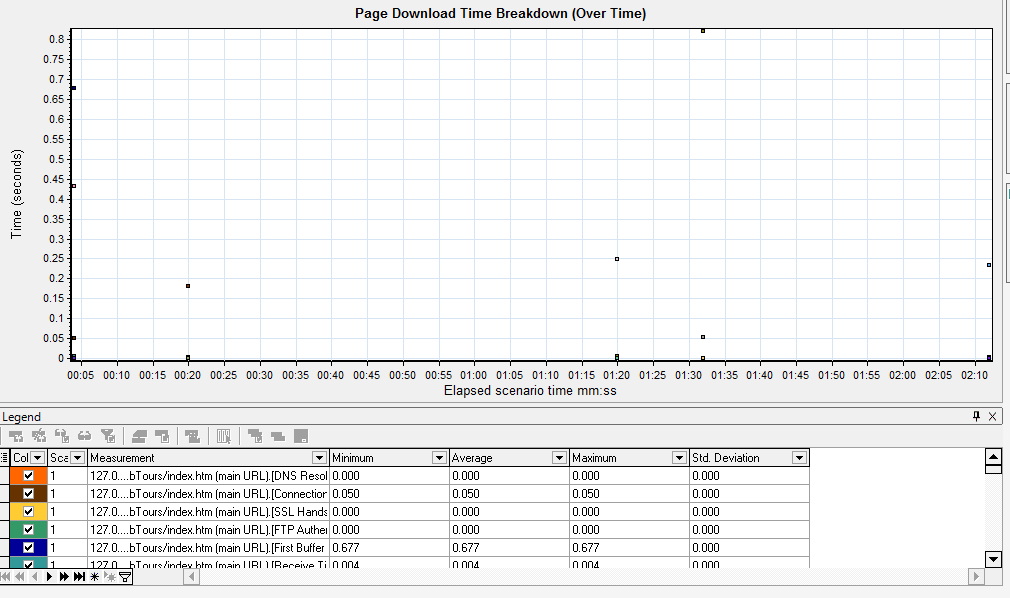Expand the Std. Deviation column dropdown
Image resolution: width=1010 pixels, height=598 pixels.
point(799,458)
